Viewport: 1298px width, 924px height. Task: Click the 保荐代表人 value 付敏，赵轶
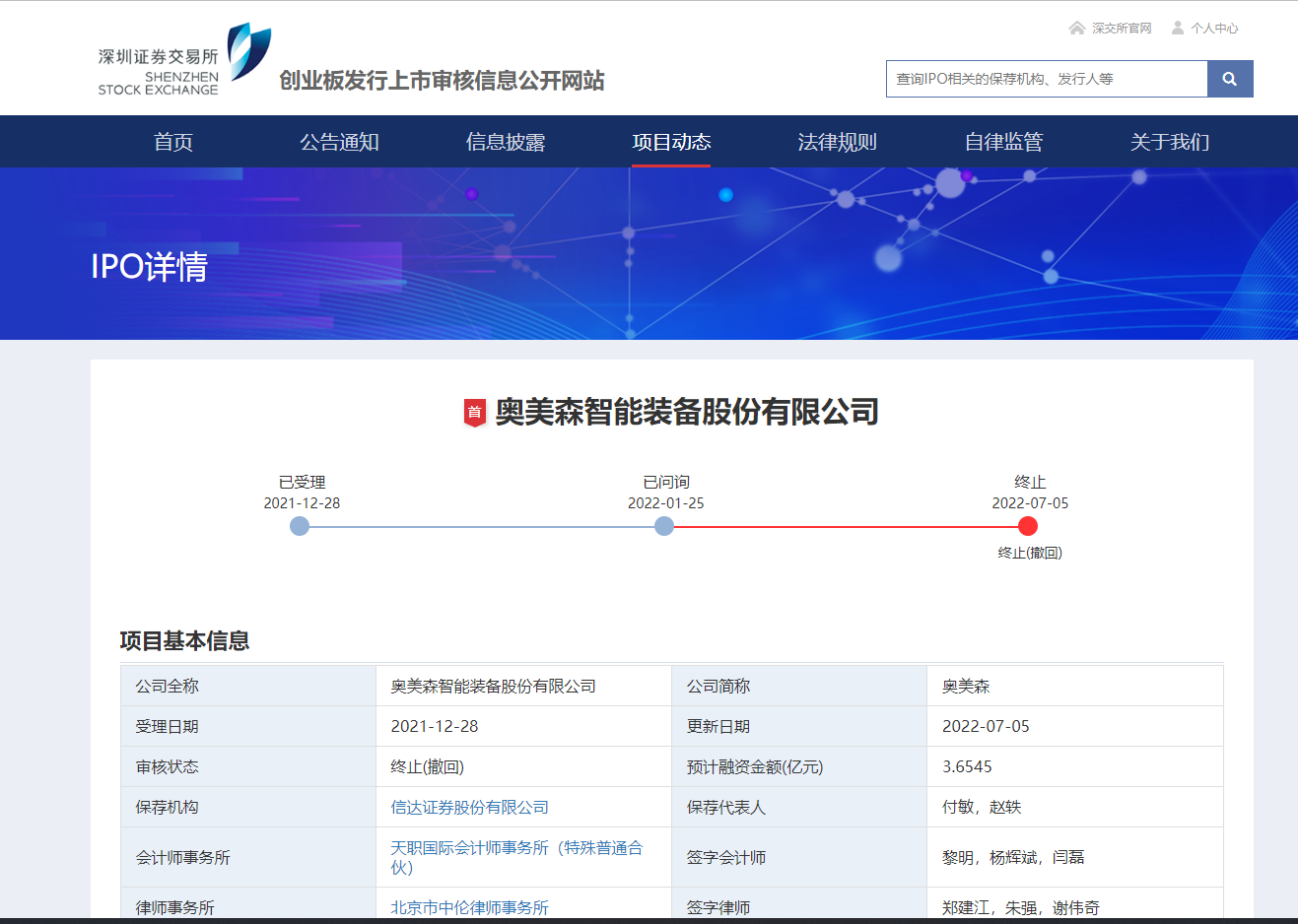pyautogui.click(x=982, y=807)
